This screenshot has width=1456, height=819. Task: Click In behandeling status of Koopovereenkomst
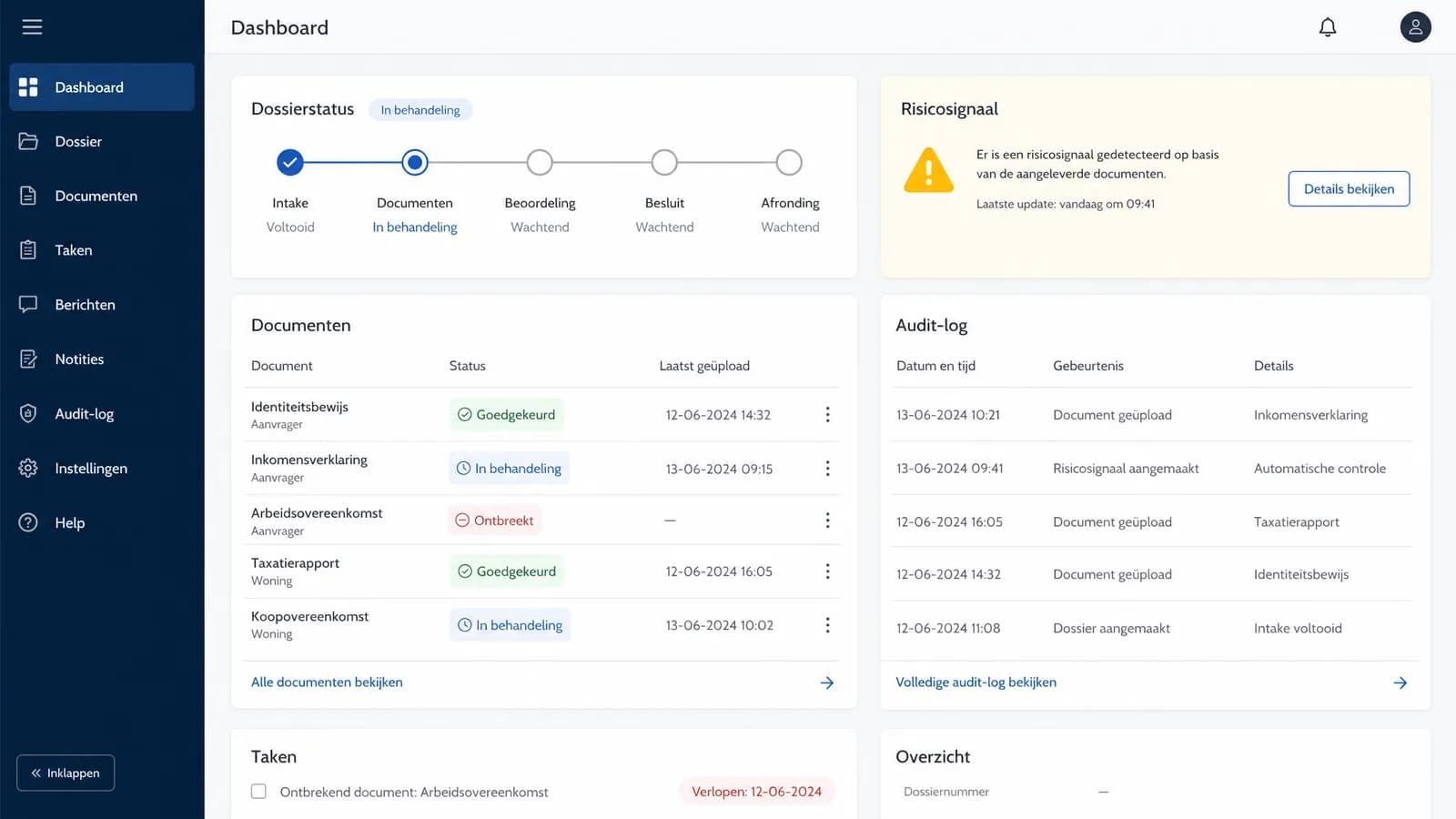[x=510, y=625]
